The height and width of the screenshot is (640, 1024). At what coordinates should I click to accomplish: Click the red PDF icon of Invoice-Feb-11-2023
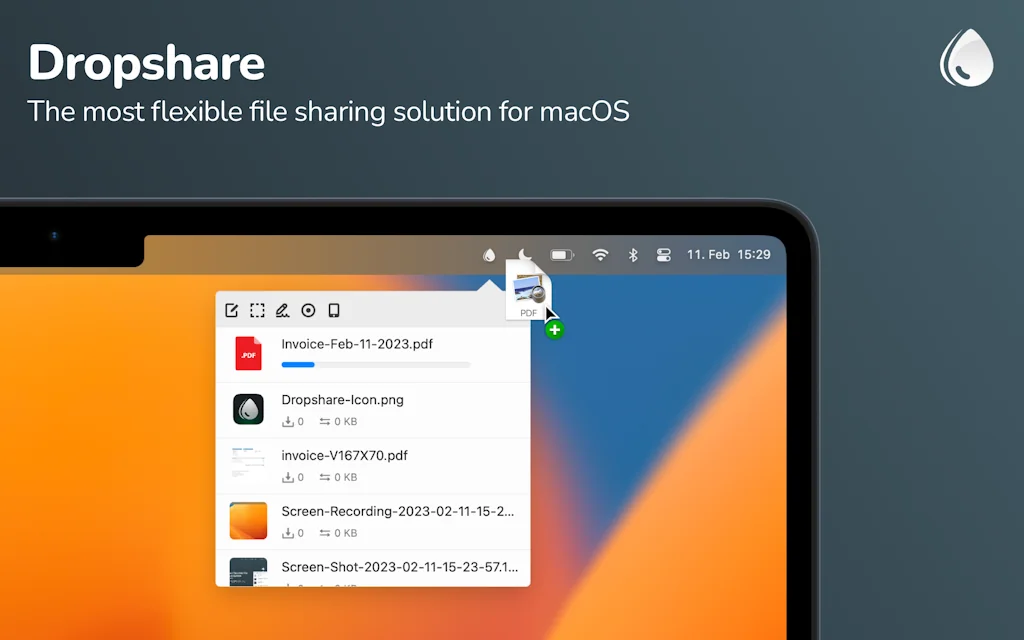point(248,353)
